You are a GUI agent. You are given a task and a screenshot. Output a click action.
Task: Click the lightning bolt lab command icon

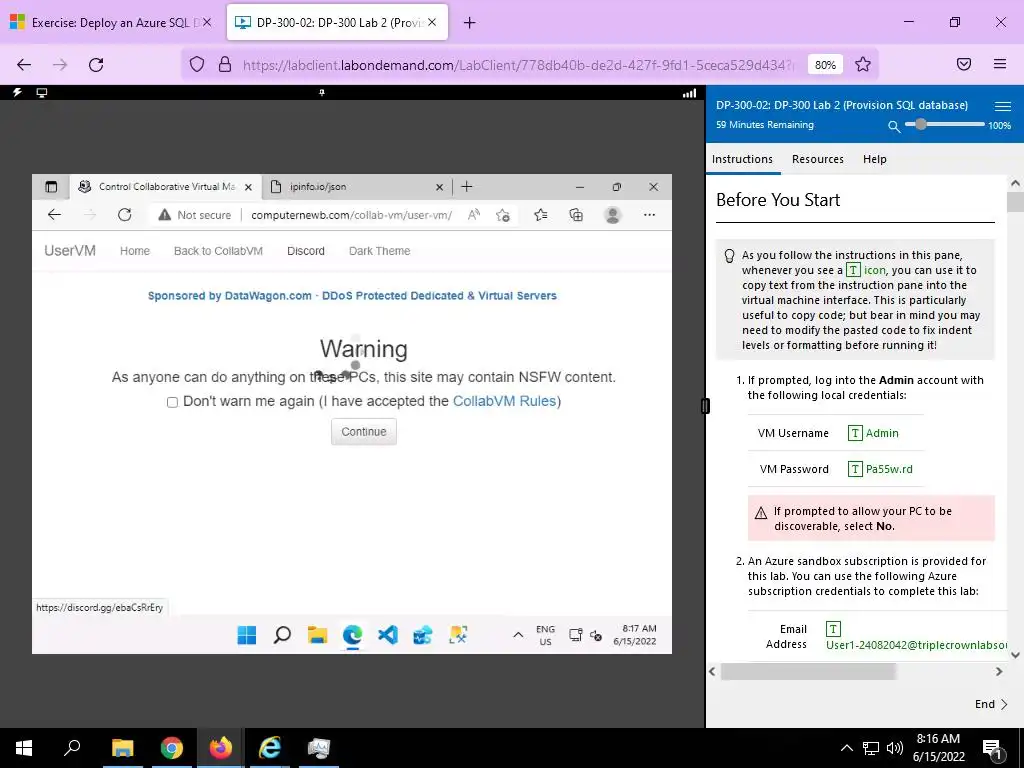17,93
